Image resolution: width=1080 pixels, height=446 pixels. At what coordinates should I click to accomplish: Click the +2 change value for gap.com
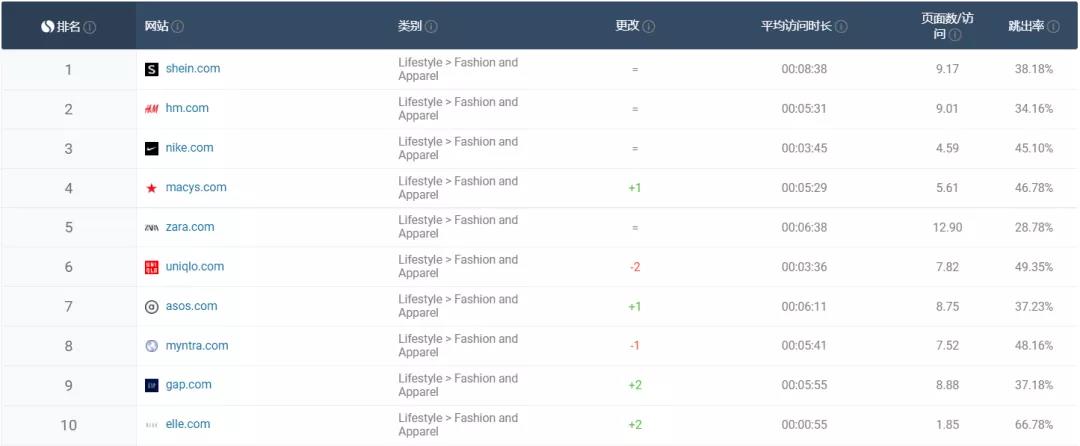pyautogui.click(x=635, y=385)
